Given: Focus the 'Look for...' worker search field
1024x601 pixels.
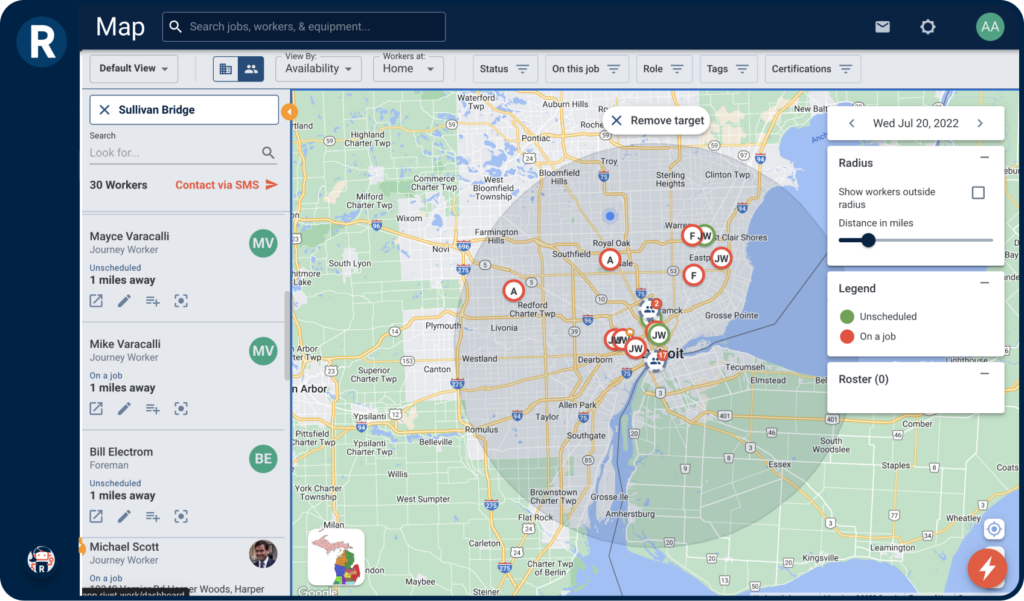Looking at the screenshot, I should click(x=175, y=153).
